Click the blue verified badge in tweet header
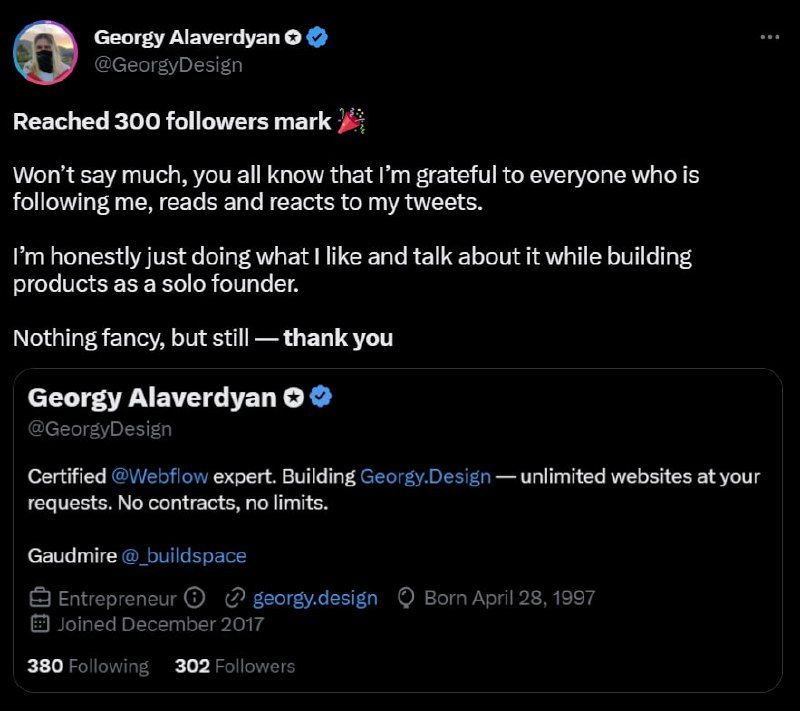Viewport: 800px width, 711px height. [x=319, y=38]
